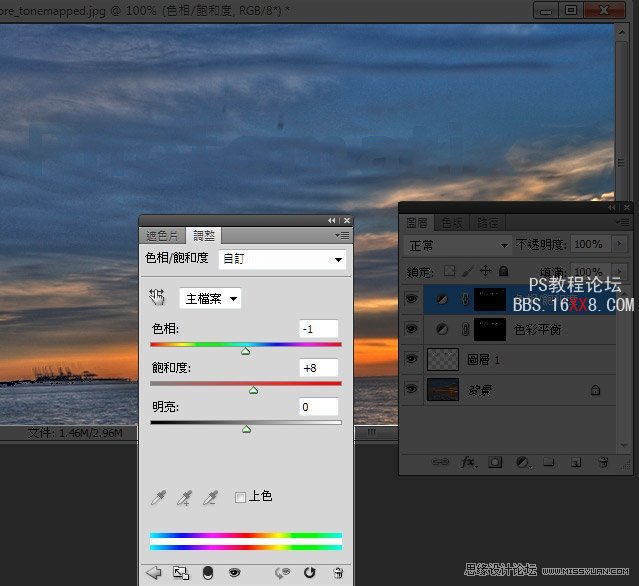Collapse layers panel double-arrow

(612, 208)
